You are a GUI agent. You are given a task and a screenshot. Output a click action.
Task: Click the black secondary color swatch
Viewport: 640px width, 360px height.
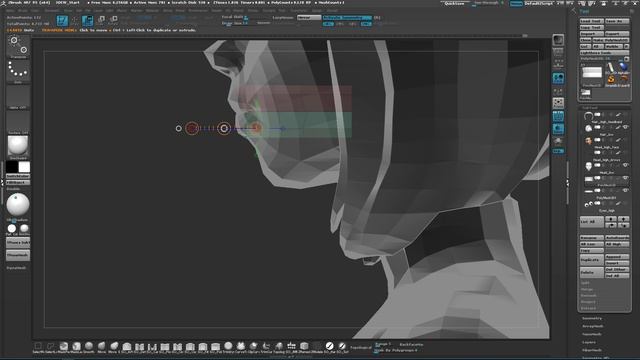coord(12,167)
